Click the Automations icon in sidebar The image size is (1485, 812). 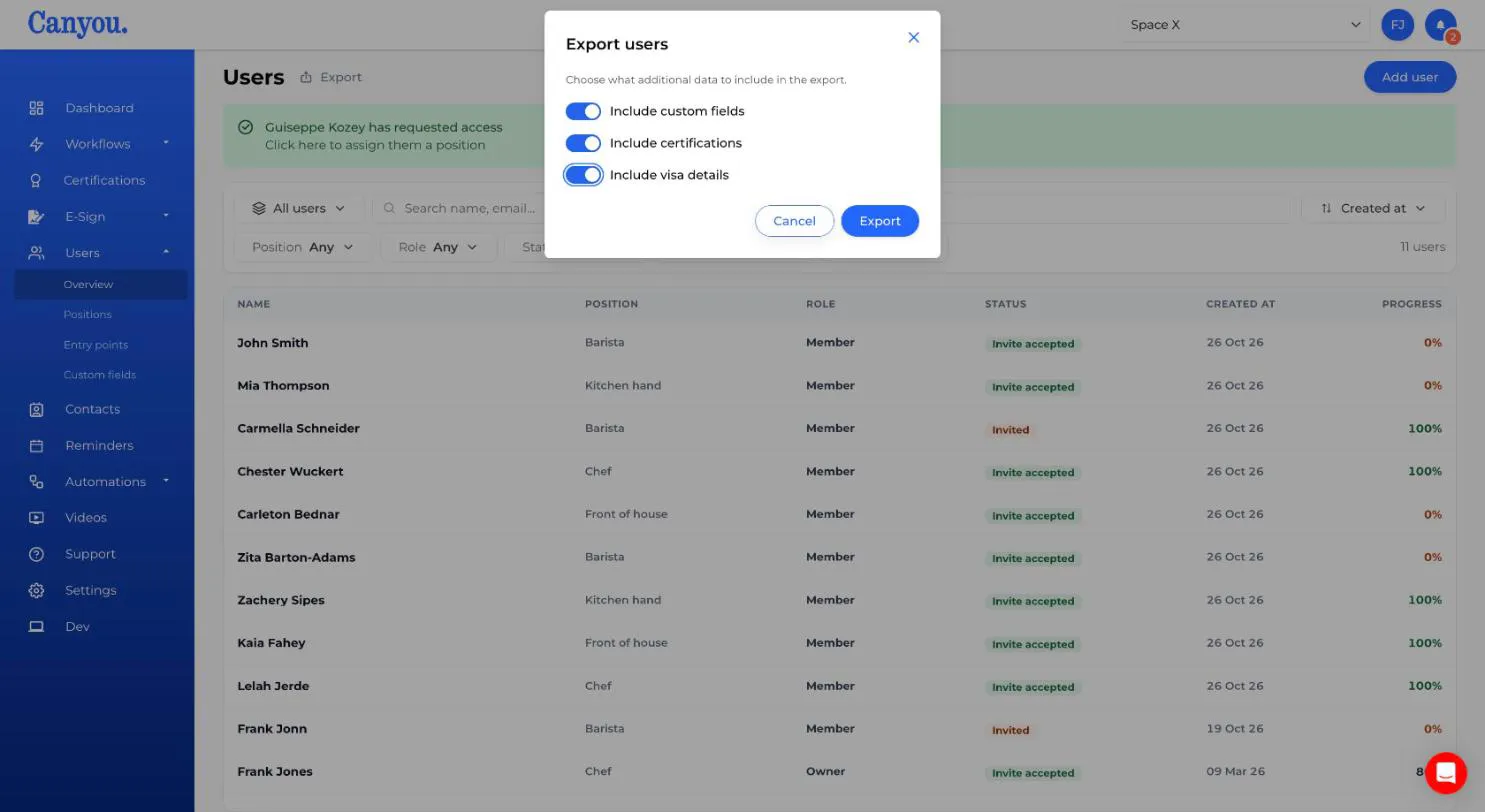[x=36, y=482]
